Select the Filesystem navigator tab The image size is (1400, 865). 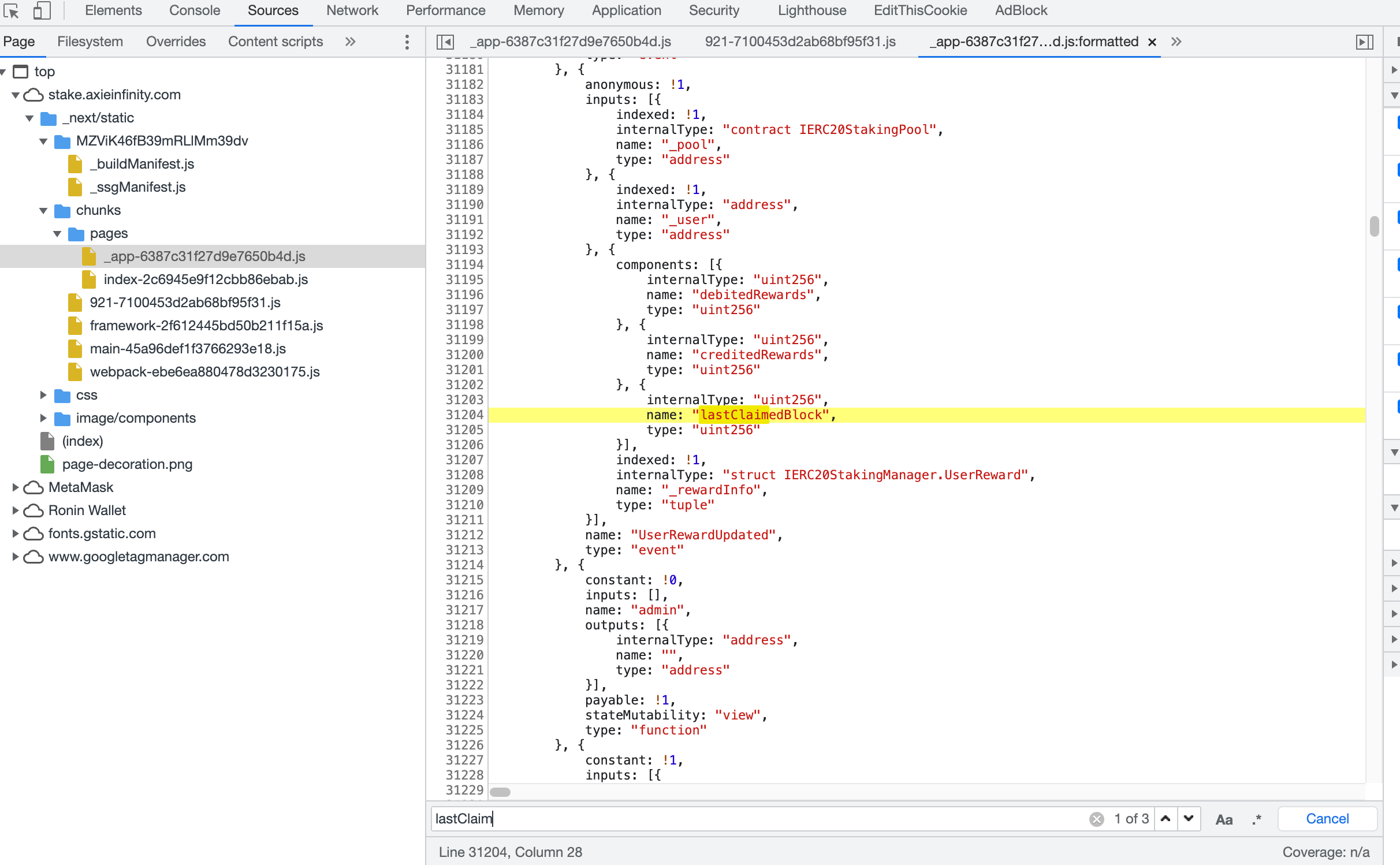pos(90,42)
